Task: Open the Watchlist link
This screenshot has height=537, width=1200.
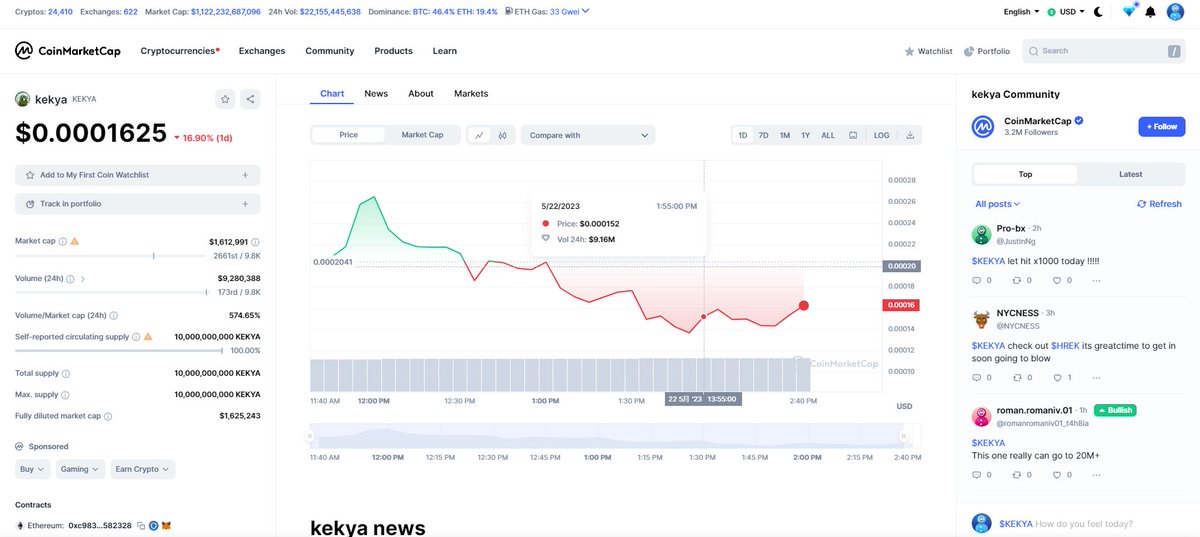Action: pos(929,51)
